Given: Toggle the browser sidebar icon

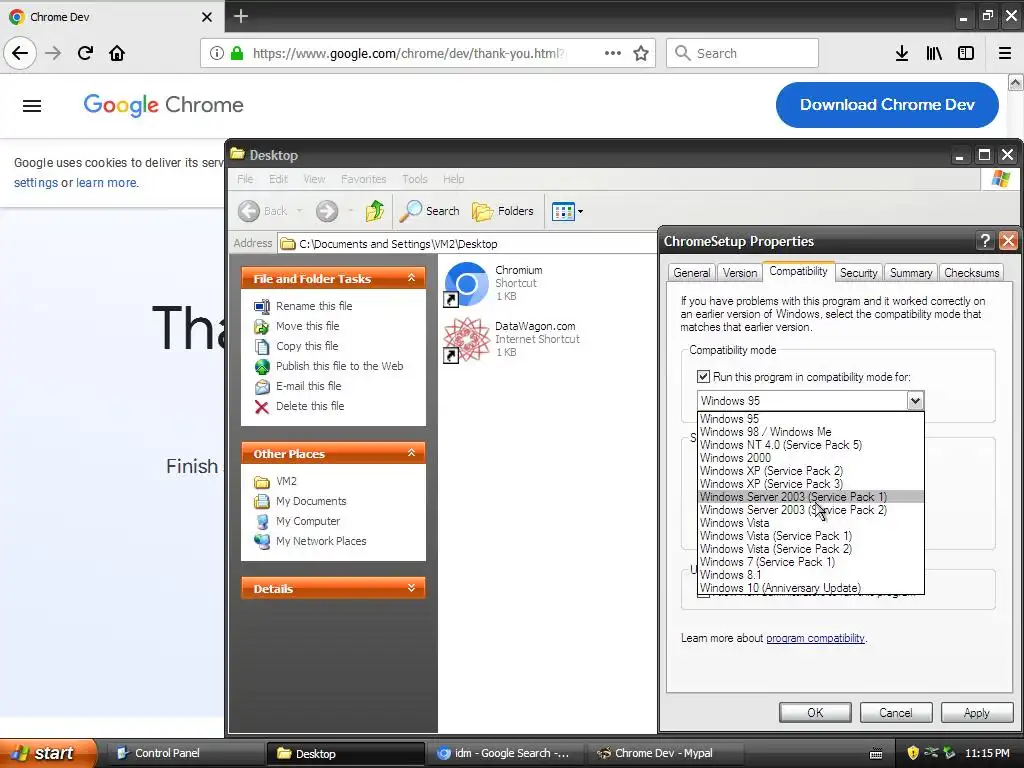Looking at the screenshot, I should pyautogui.click(x=966, y=53).
